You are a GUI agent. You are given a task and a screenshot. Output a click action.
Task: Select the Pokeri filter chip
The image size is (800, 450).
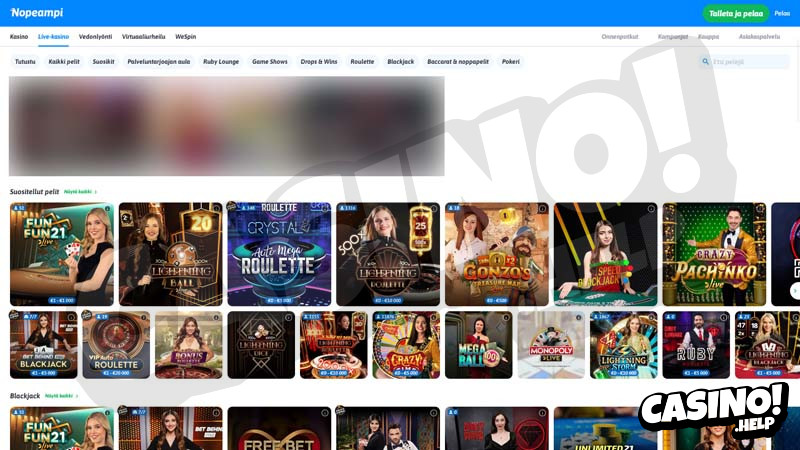point(511,62)
